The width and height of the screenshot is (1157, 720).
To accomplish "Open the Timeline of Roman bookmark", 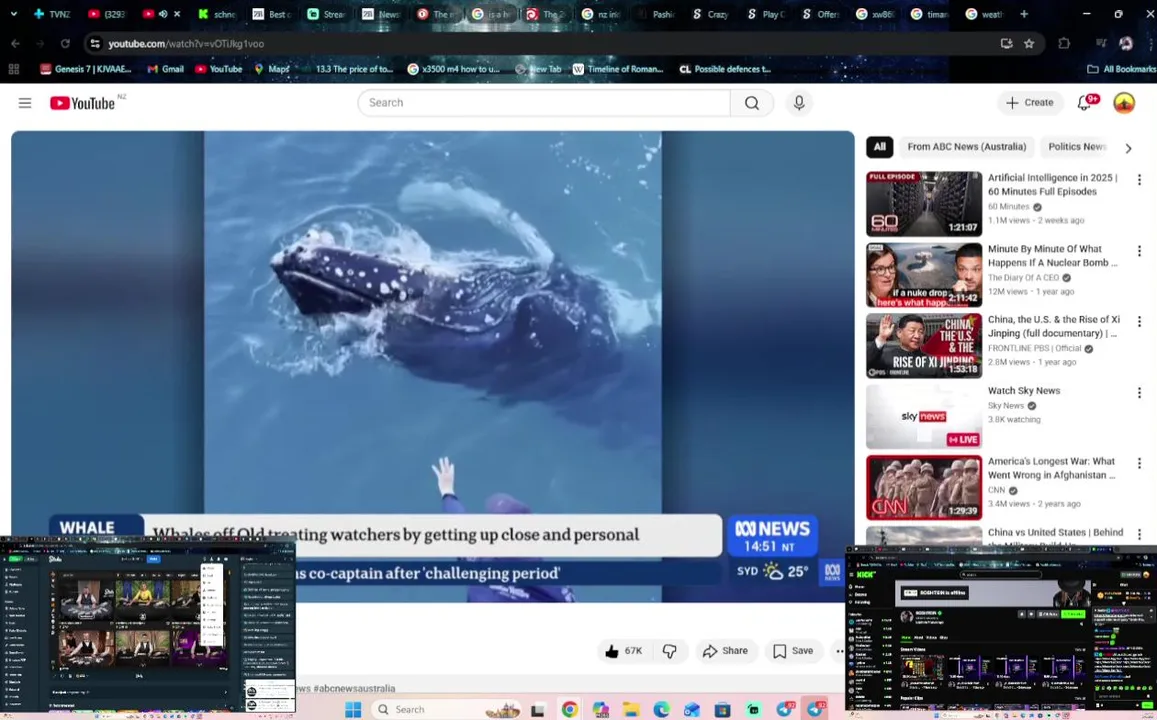I will point(618,69).
